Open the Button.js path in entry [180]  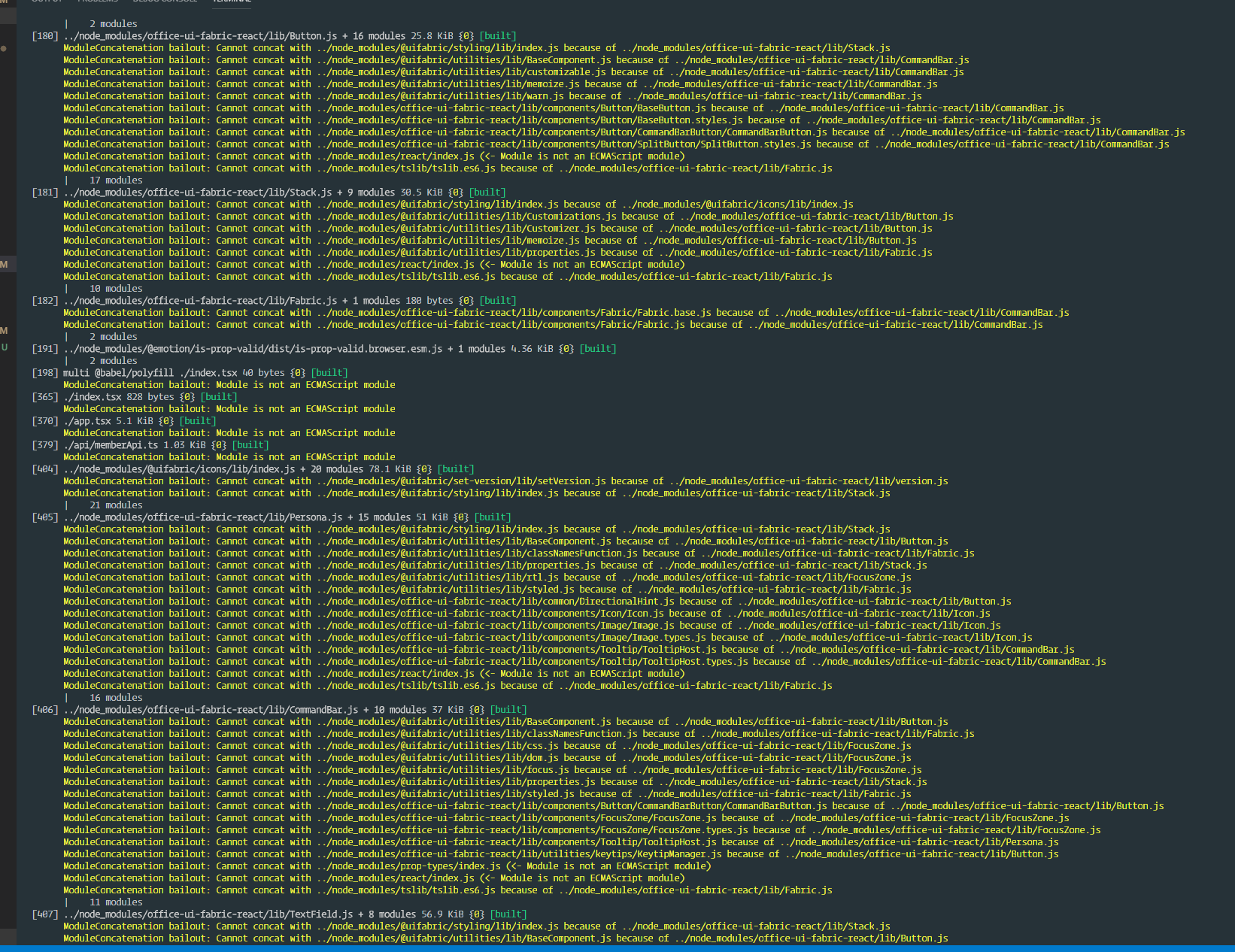(x=200, y=36)
